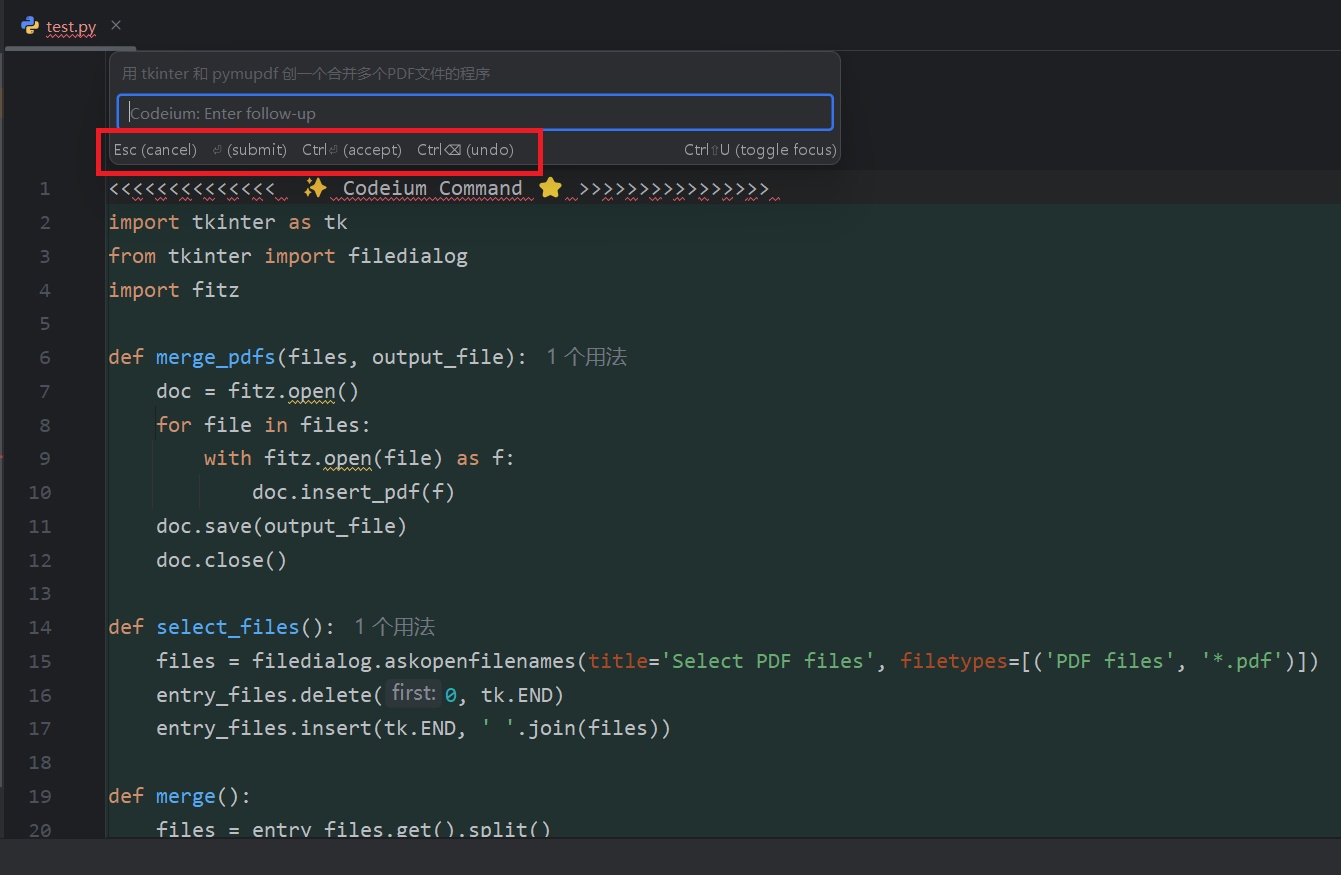This screenshot has height=875, width=1341.
Task: Click Ctrl (undo) in the Codeium hint bar
Action: (x=467, y=149)
